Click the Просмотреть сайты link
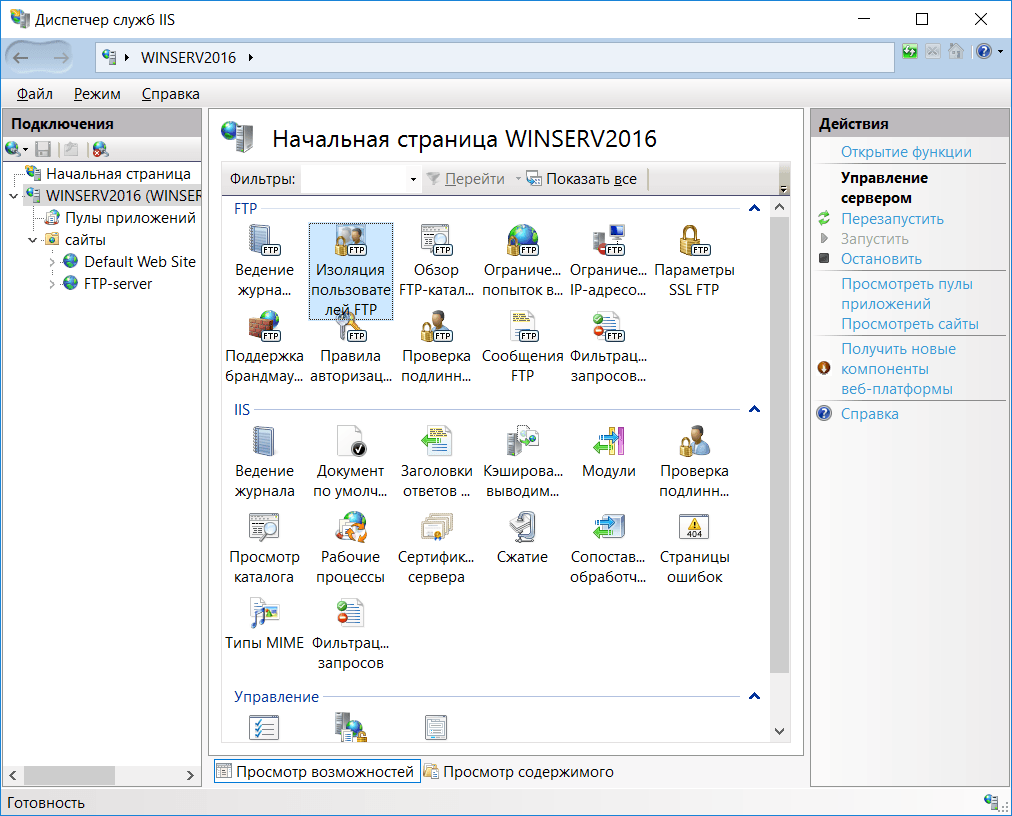 (909, 324)
